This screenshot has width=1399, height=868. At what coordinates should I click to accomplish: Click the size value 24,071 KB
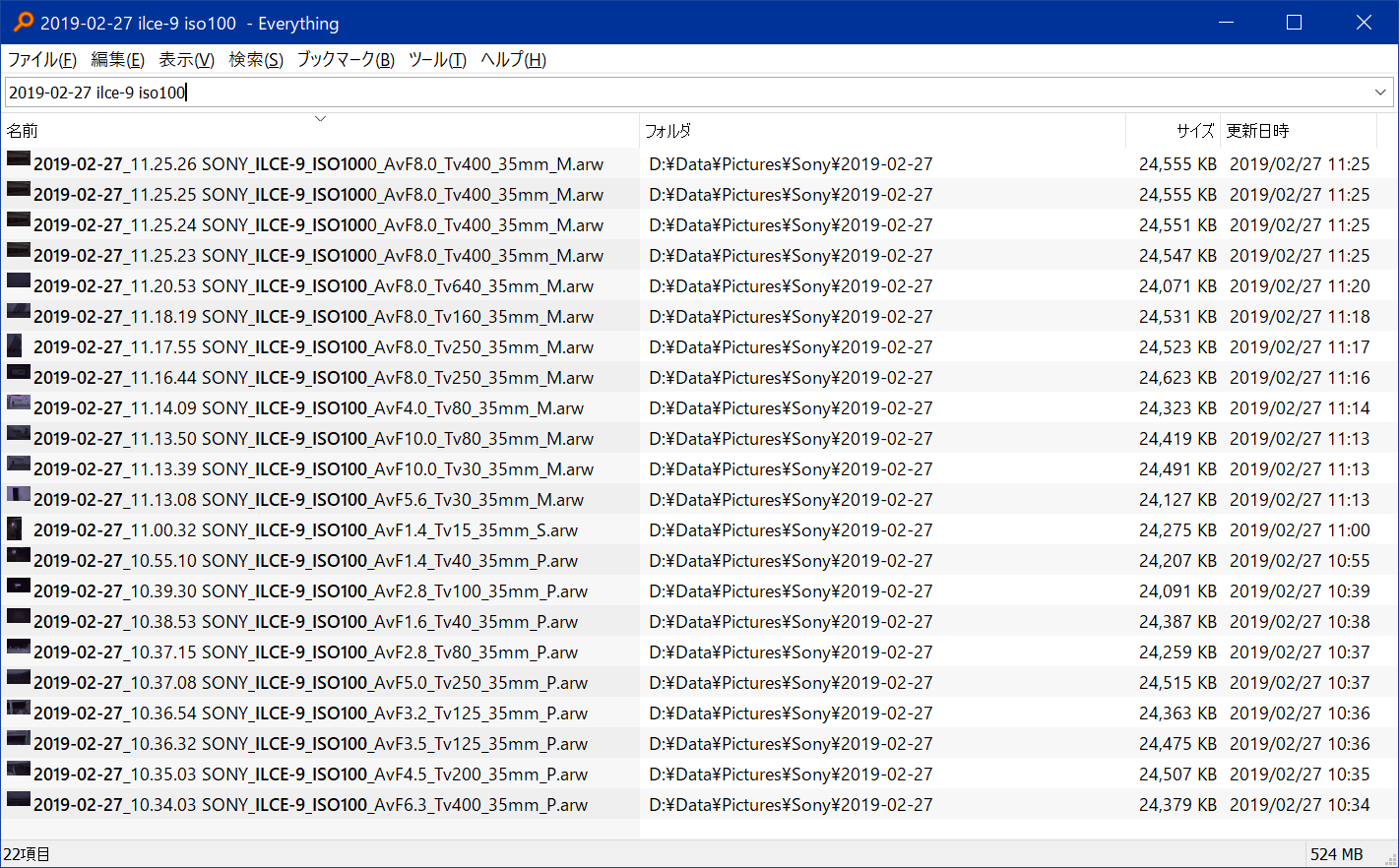tap(1177, 286)
